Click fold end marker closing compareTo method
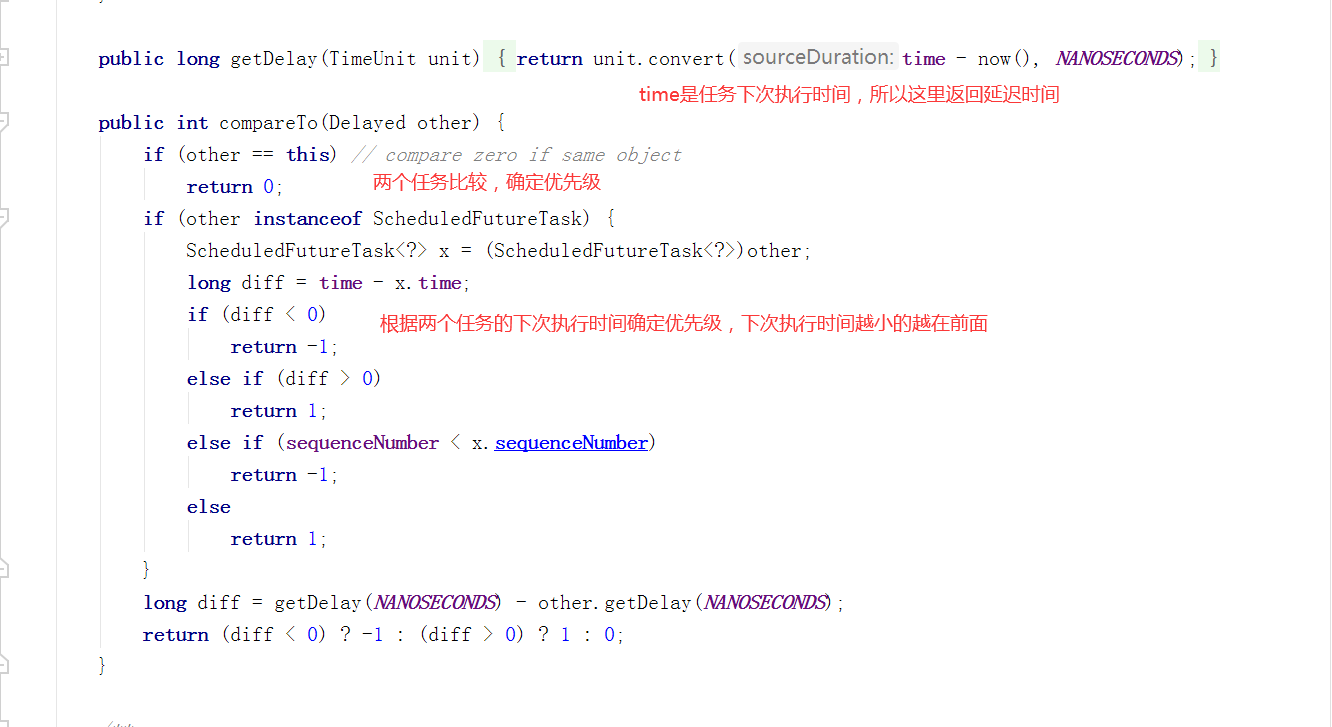This screenshot has height=727, width=1332. point(3,665)
